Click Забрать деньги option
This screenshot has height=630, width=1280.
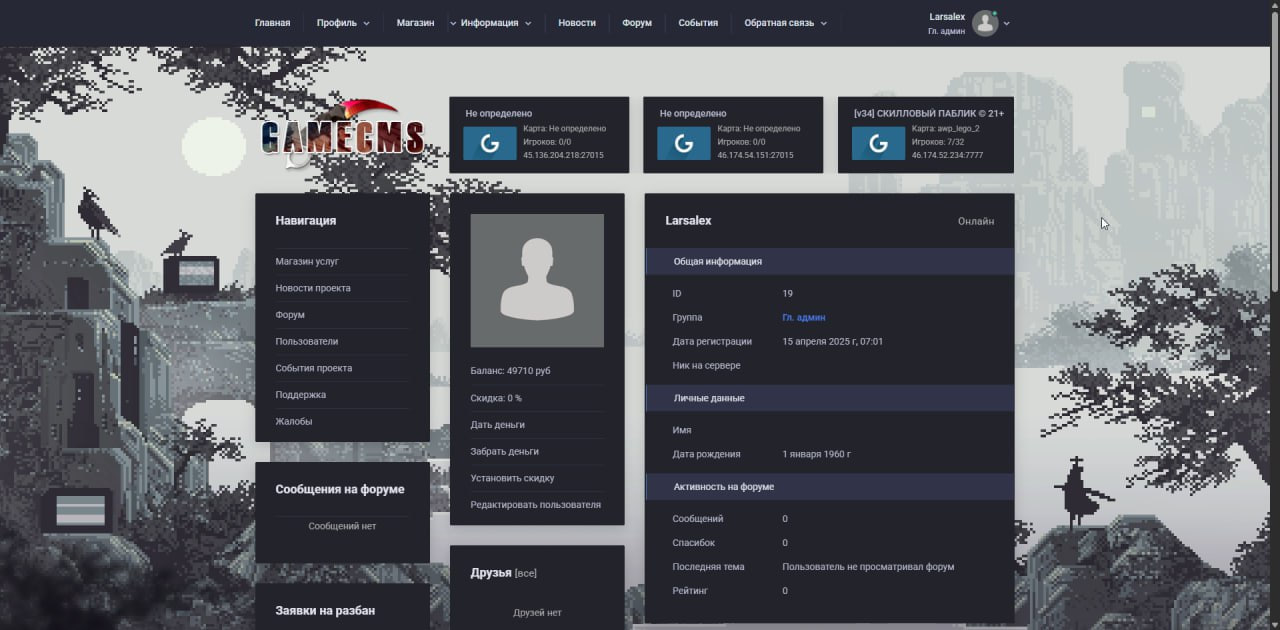point(504,452)
